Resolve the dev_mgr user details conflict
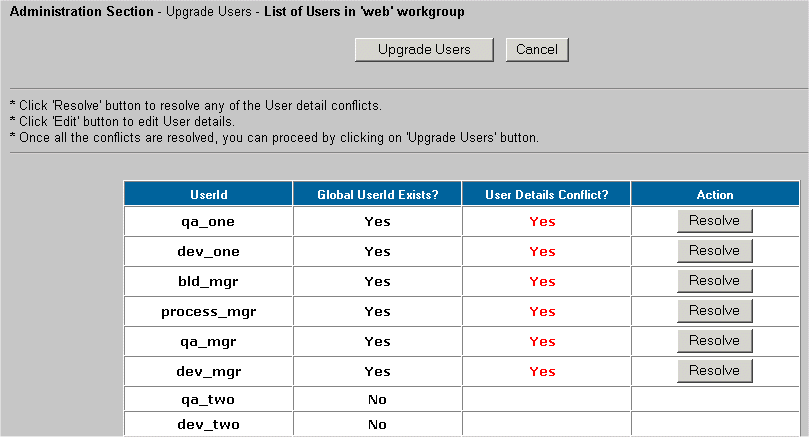Image resolution: width=809 pixels, height=437 pixels. tap(714, 371)
